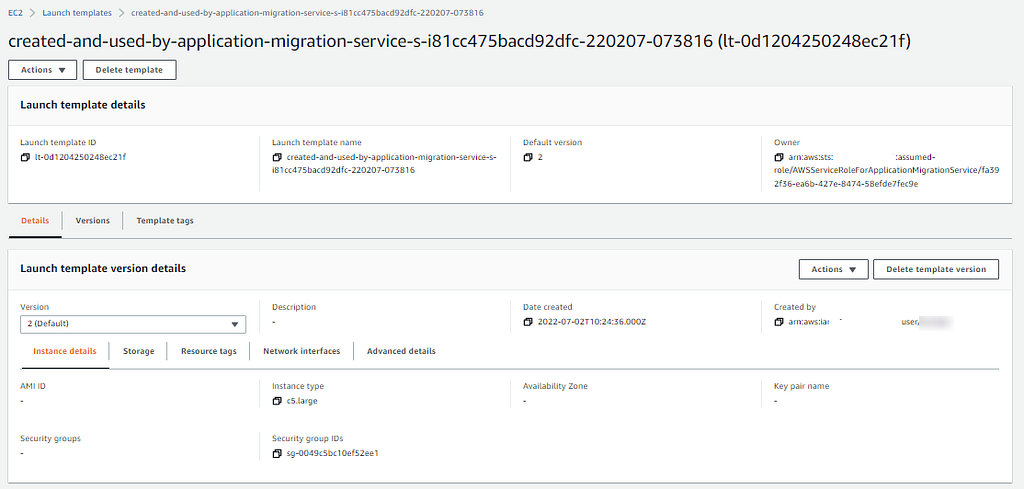Click the lt-0d120425024 8ec21f template ID value
This screenshot has height=489, width=1024.
click(x=80, y=157)
